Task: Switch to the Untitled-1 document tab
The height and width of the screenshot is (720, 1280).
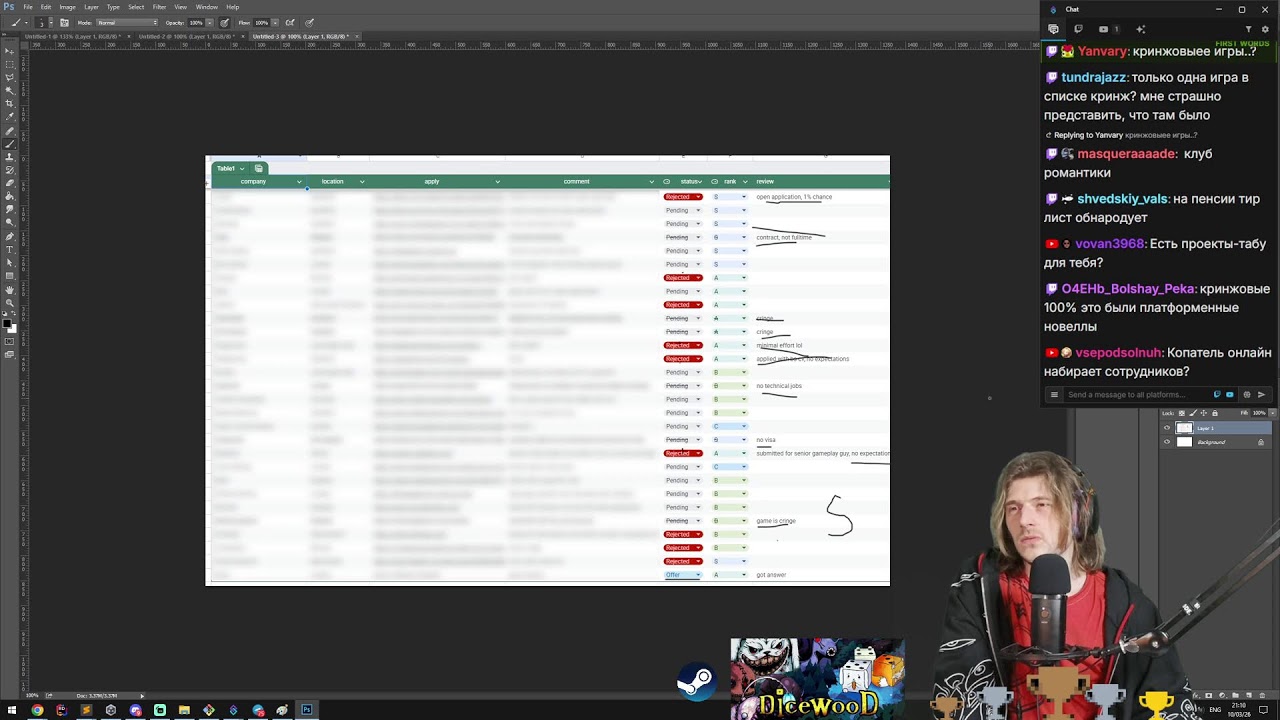Action: (x=73, y=36)
